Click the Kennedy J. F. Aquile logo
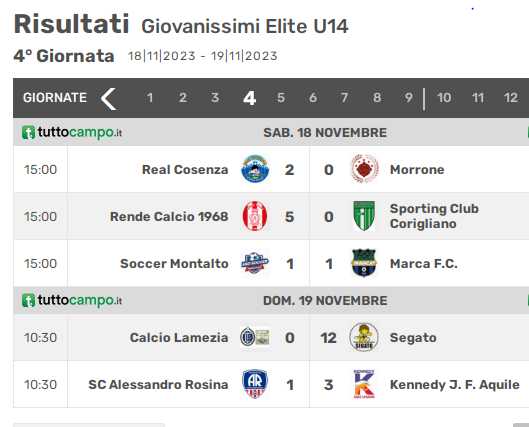The height and width of the screenshot is (427, 529). coord(364,384)
